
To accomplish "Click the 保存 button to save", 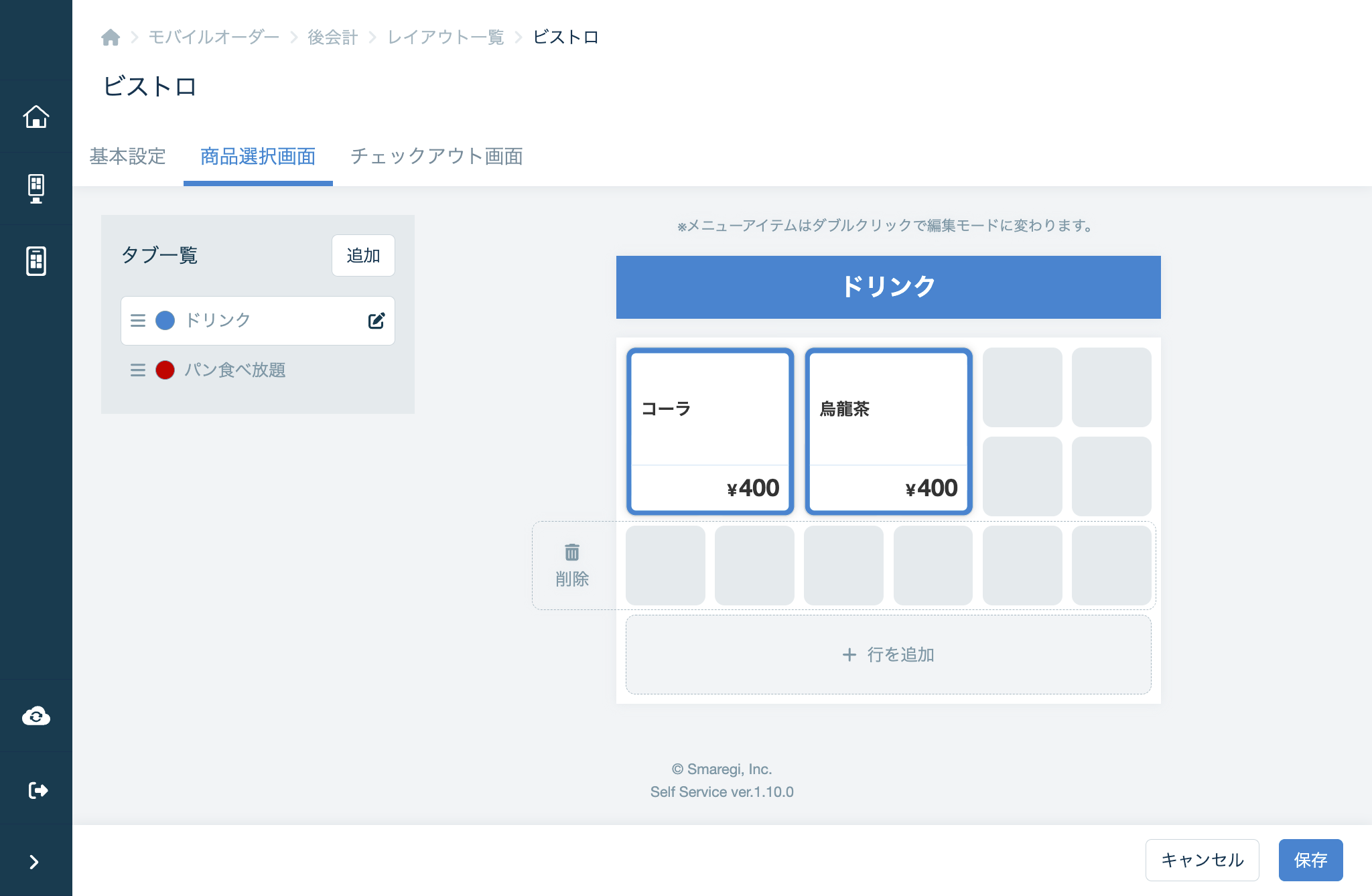I will click(x=1310, y=860).
